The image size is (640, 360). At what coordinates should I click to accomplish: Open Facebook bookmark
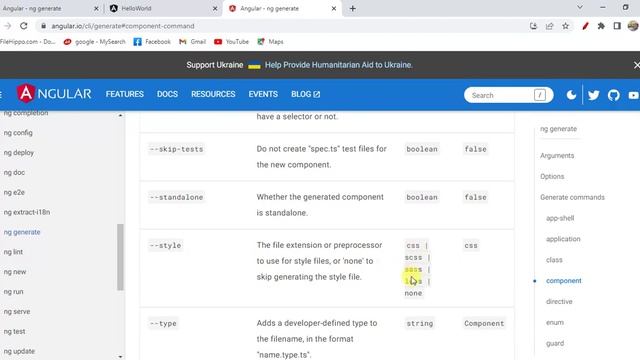point(152,42)
